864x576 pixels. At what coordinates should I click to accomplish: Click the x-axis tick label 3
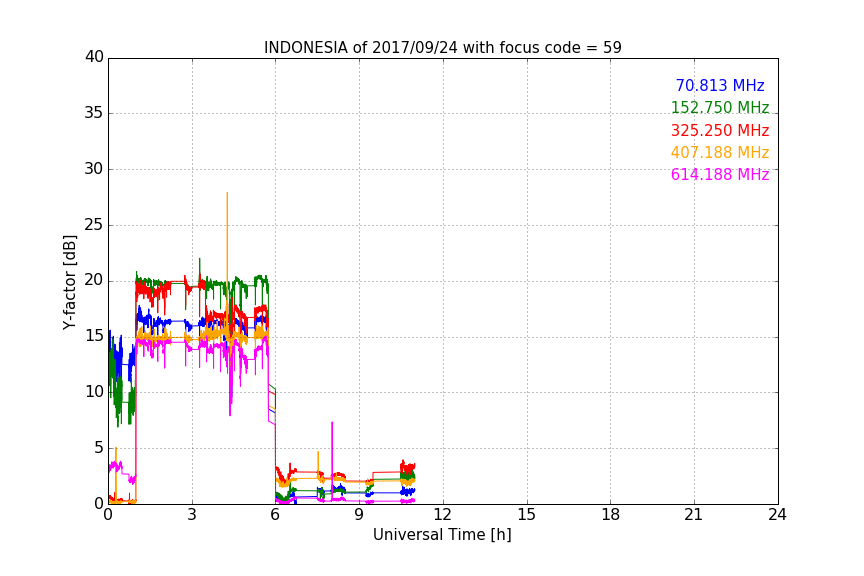tap(192, 515)
